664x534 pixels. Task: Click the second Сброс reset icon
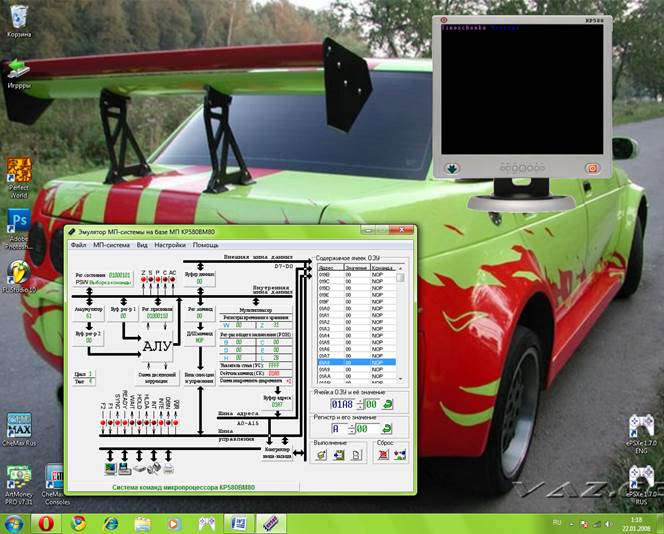point(399,455)
